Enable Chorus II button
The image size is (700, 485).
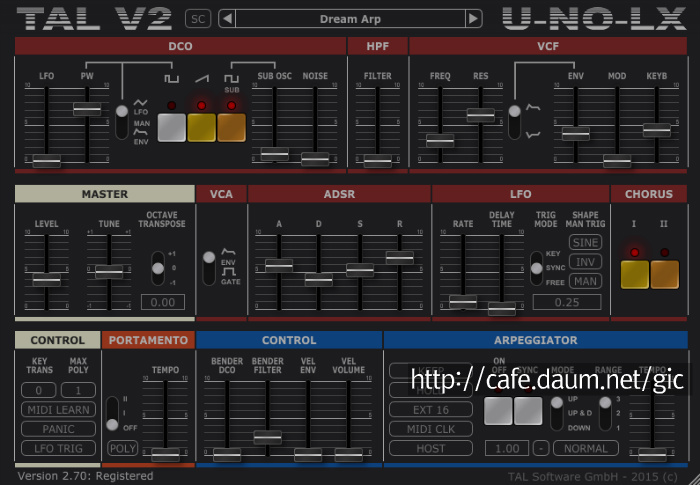coord(664,275)
